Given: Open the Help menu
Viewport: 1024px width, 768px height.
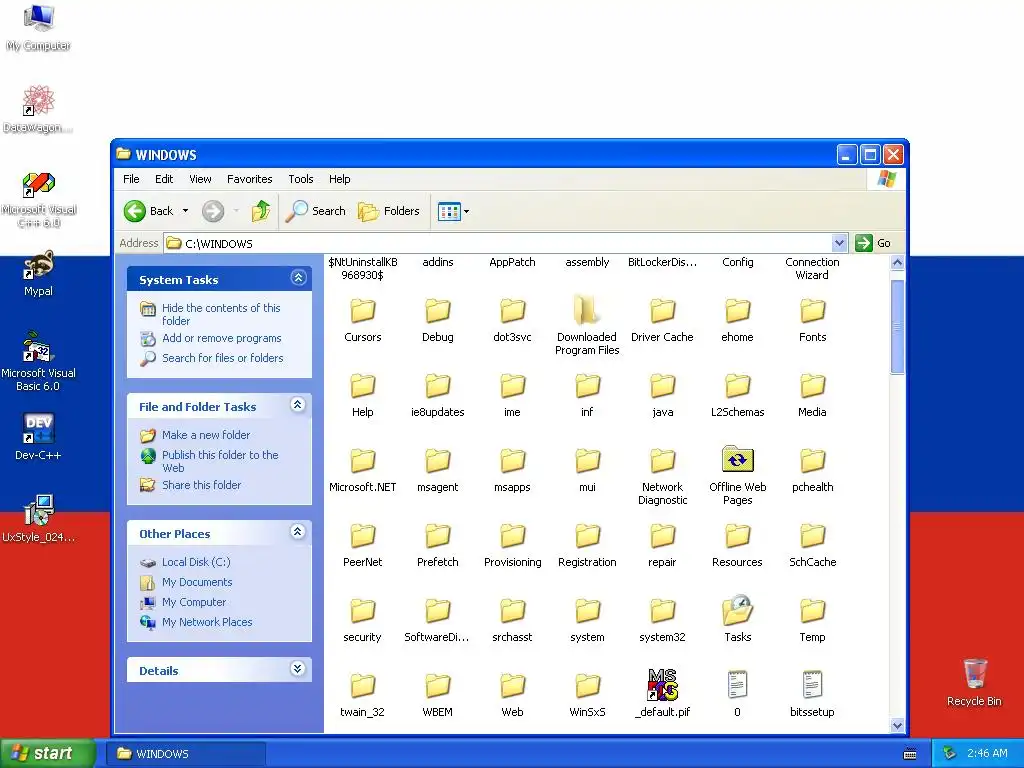Looking at the screenshot, I should tap(339, 179).
